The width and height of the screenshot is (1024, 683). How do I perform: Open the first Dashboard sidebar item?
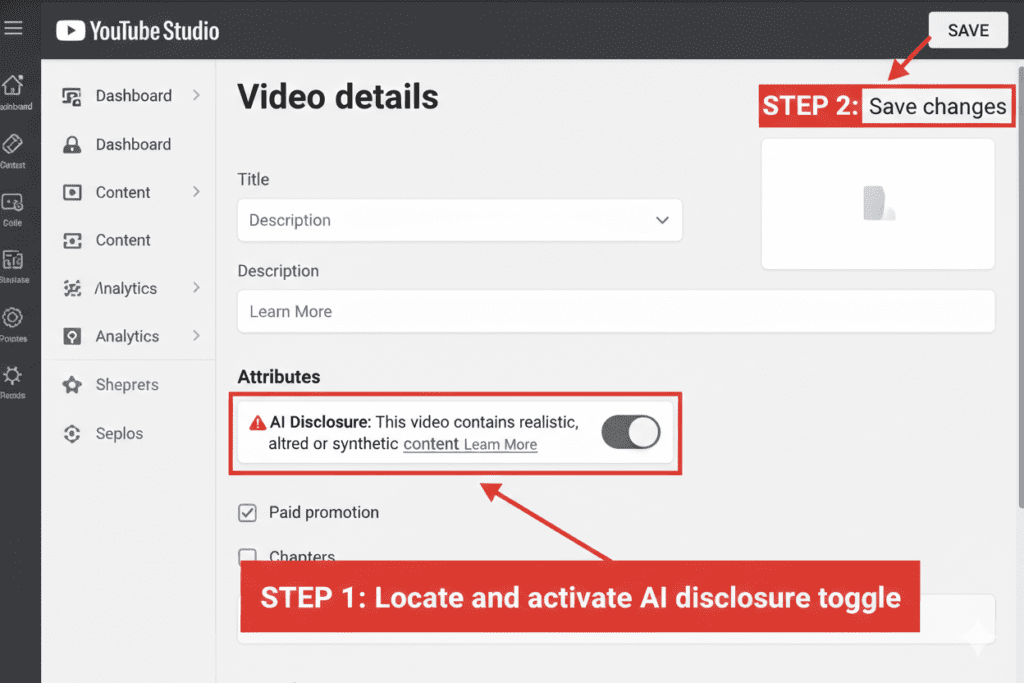pos(131,96)
